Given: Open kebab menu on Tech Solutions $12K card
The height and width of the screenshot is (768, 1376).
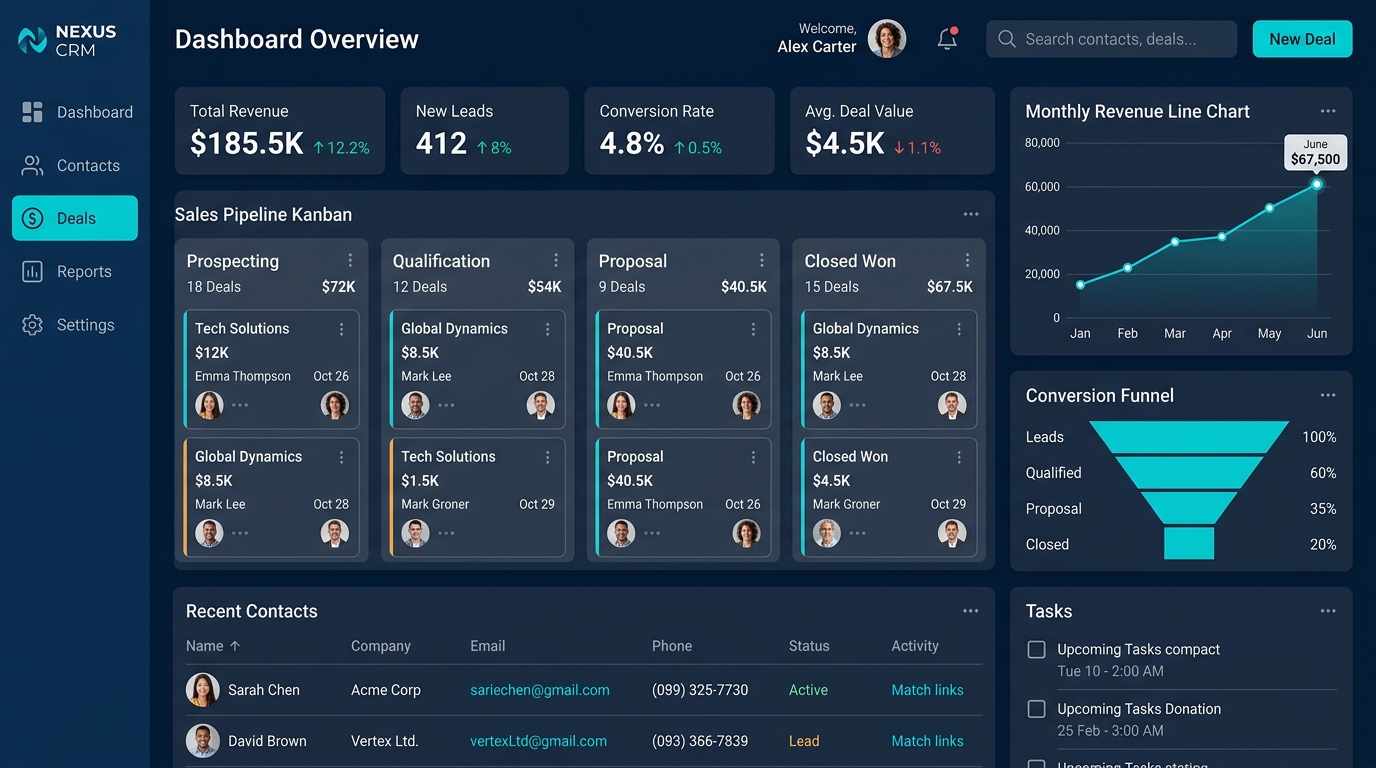Looking at the screenshot, I should pos(342,329).
